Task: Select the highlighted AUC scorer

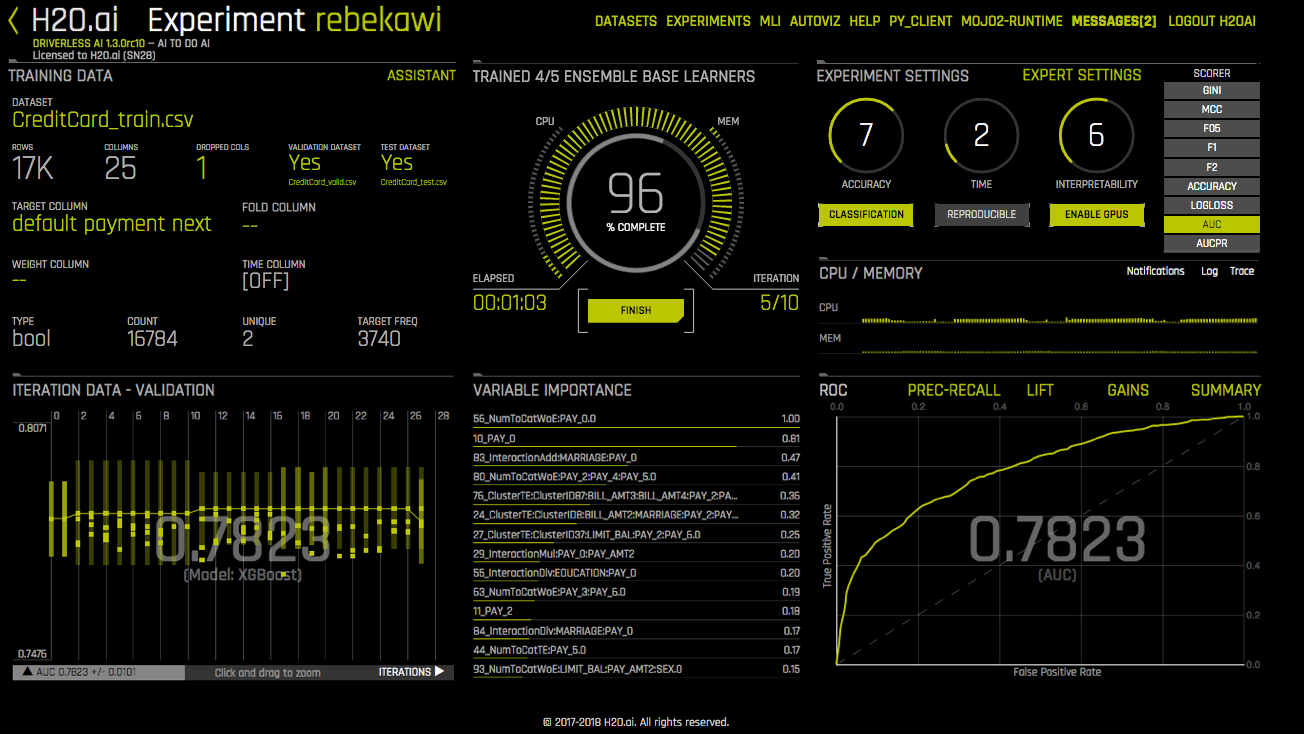Action: coord(1212,225)
